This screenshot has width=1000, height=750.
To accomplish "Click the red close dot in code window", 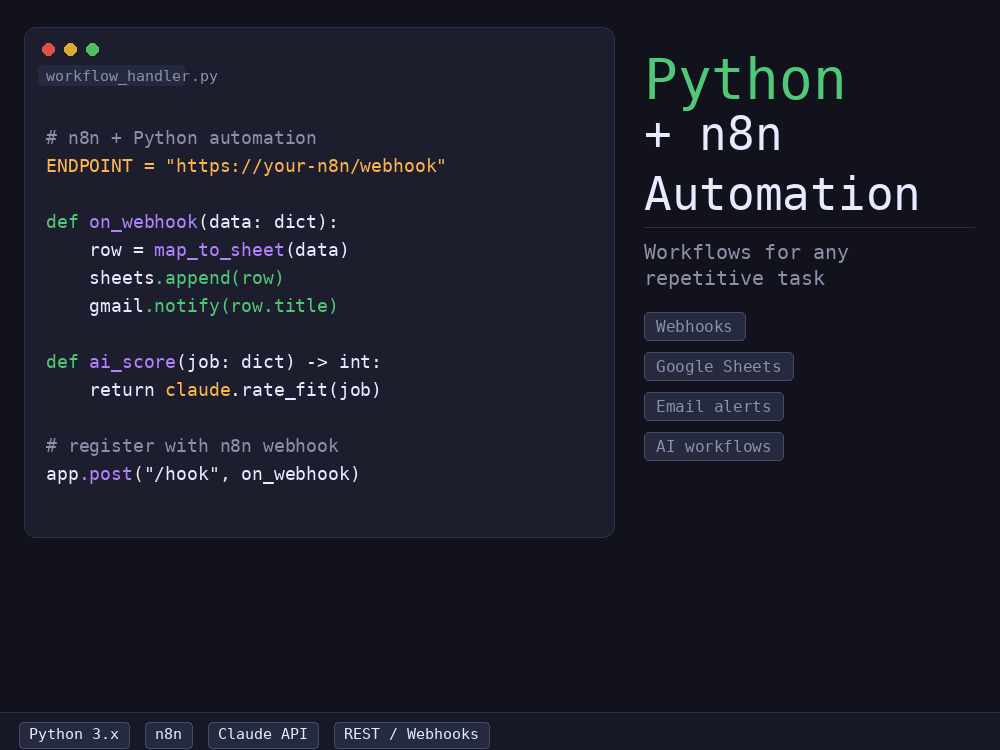I will [x=48, y=50].
